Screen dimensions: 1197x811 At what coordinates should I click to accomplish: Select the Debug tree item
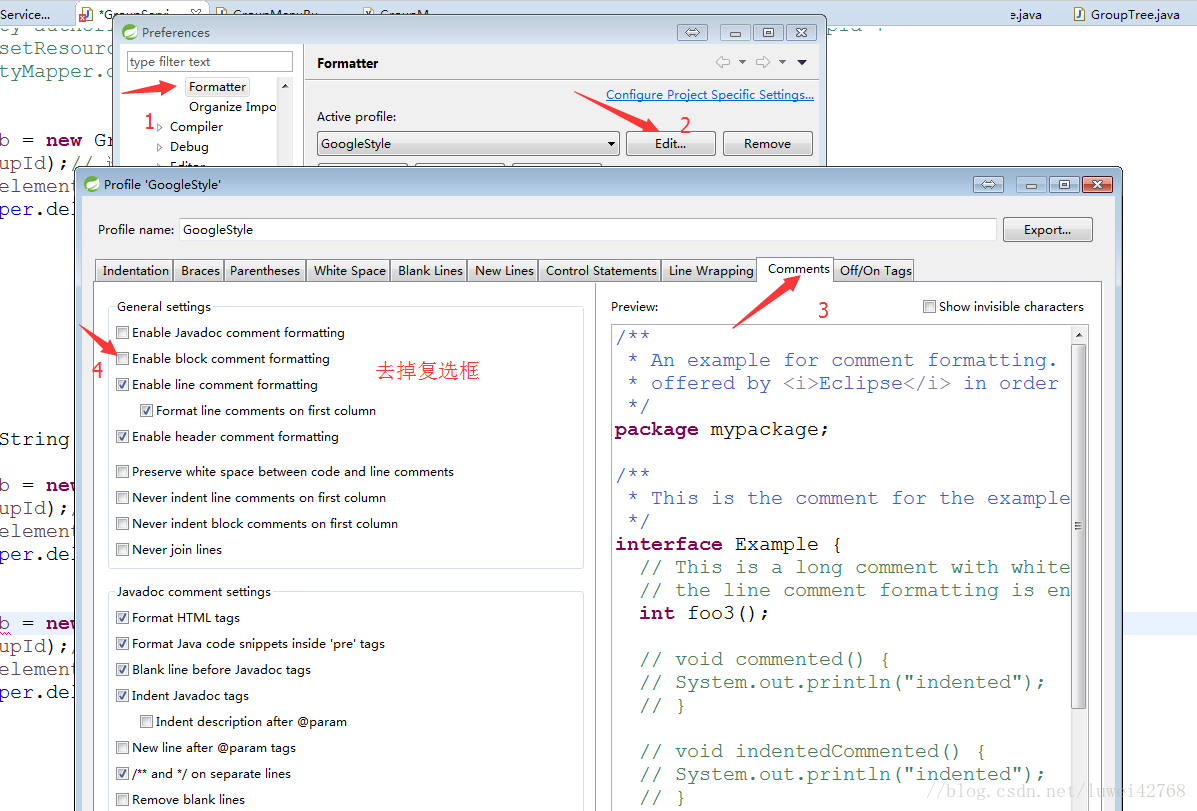click(x=189, y=147)
